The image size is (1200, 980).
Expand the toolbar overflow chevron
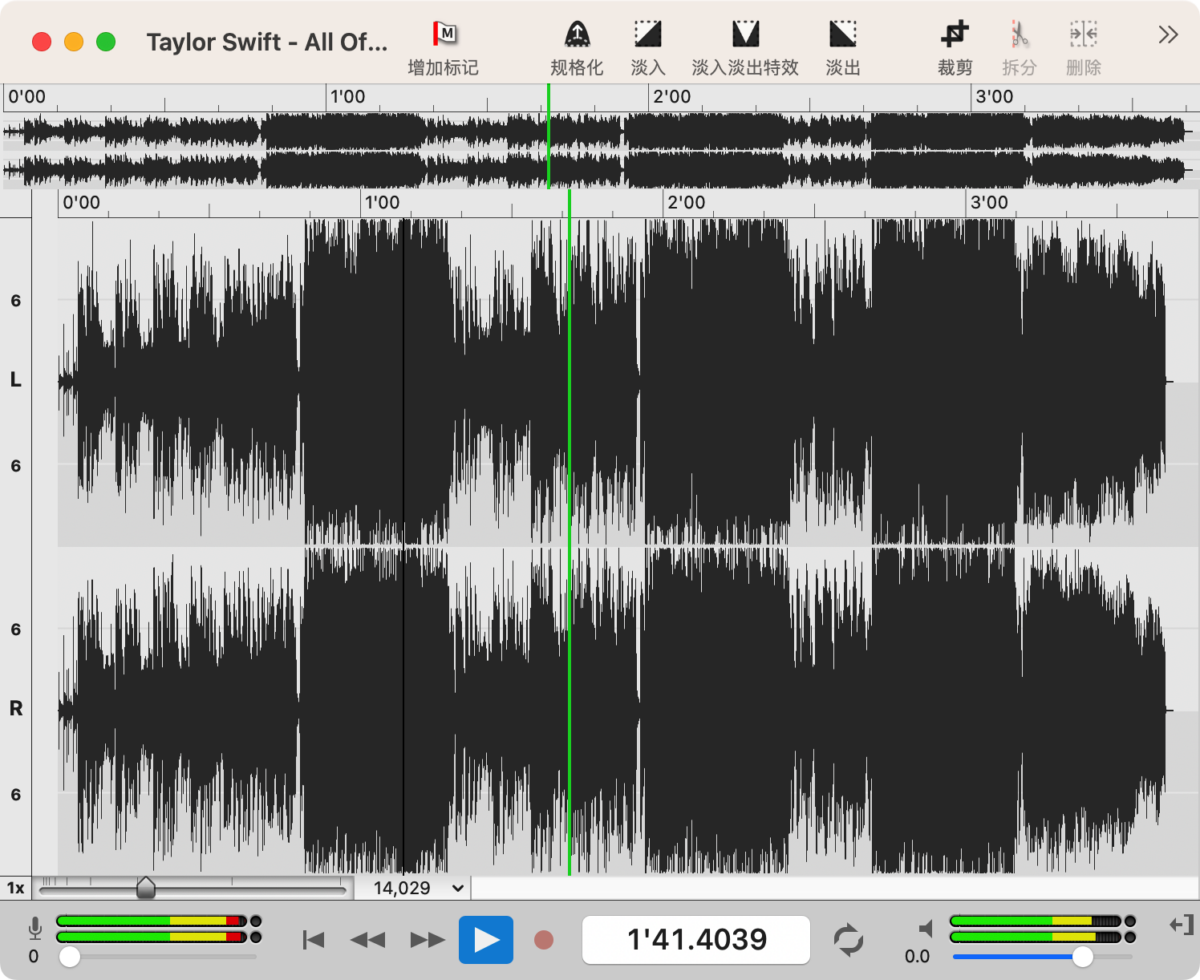click(x=1168, y=35)
